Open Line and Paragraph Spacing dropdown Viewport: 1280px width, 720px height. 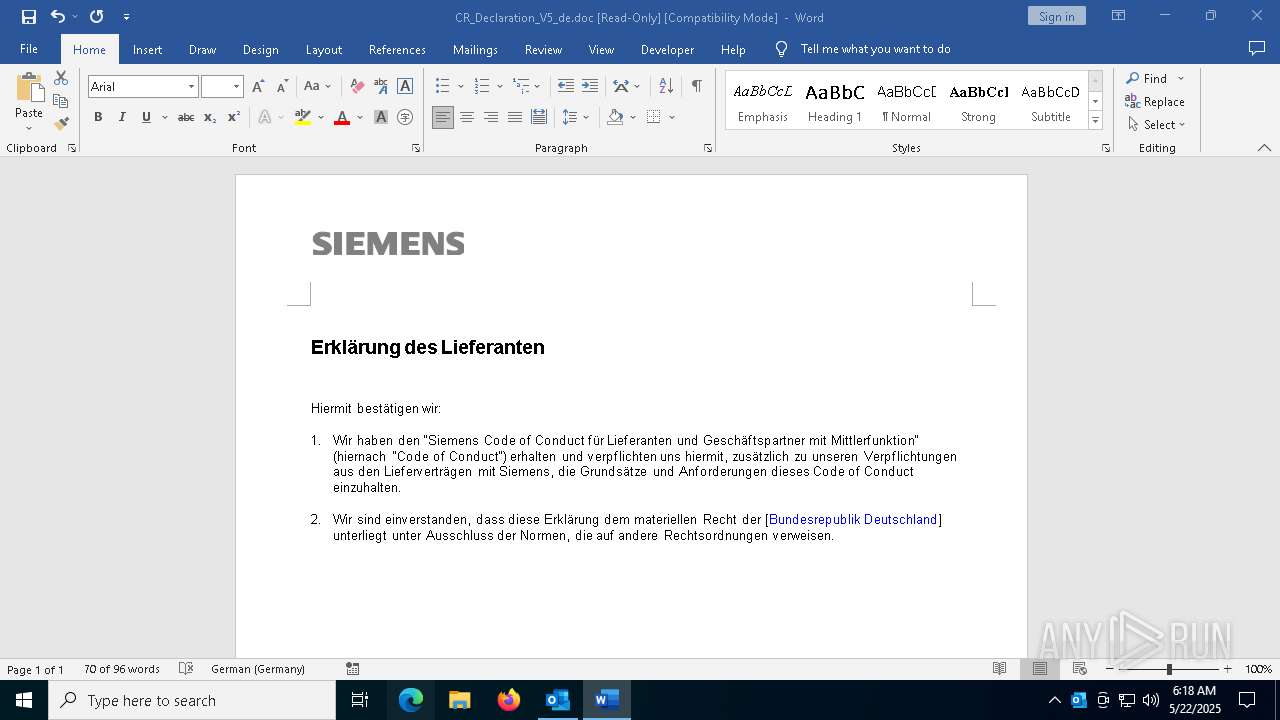(574, 117)
